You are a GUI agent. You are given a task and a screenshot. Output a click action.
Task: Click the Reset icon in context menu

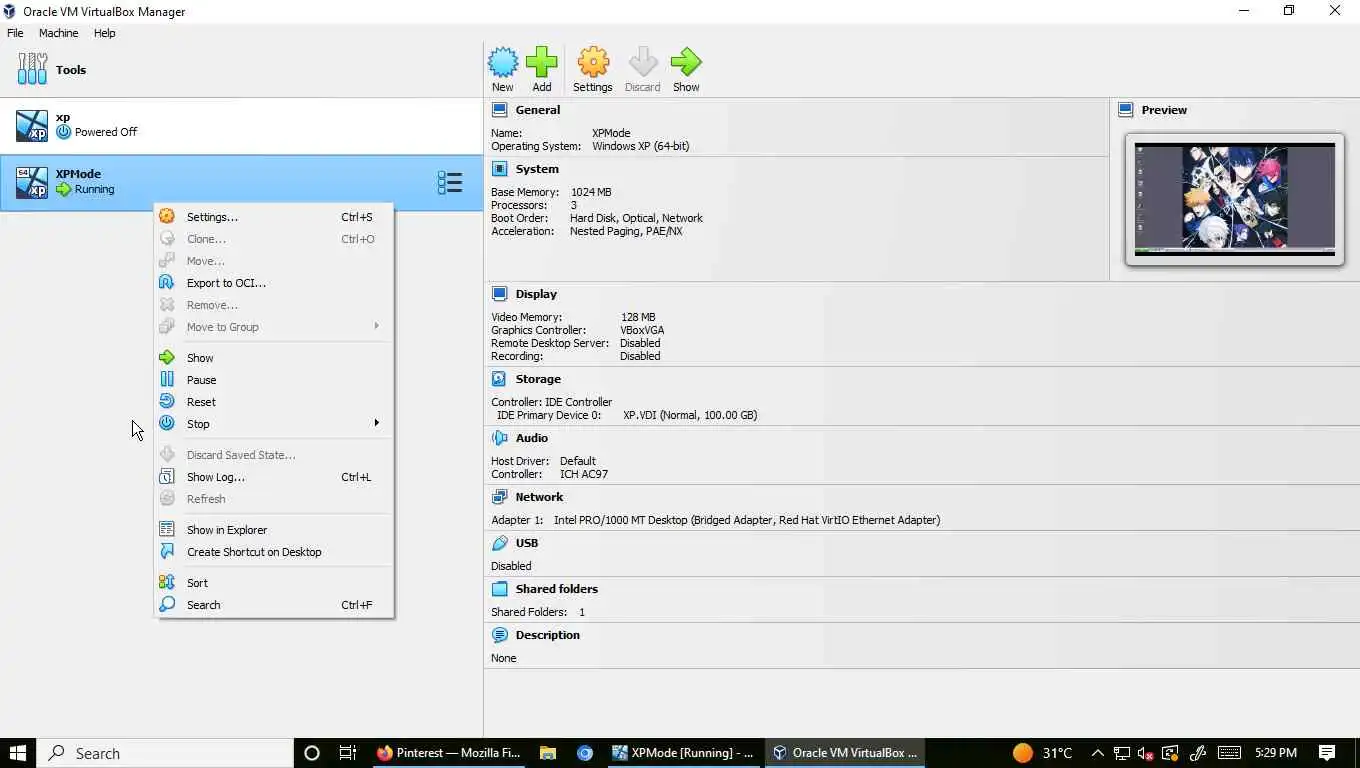[x=167, y=402]
